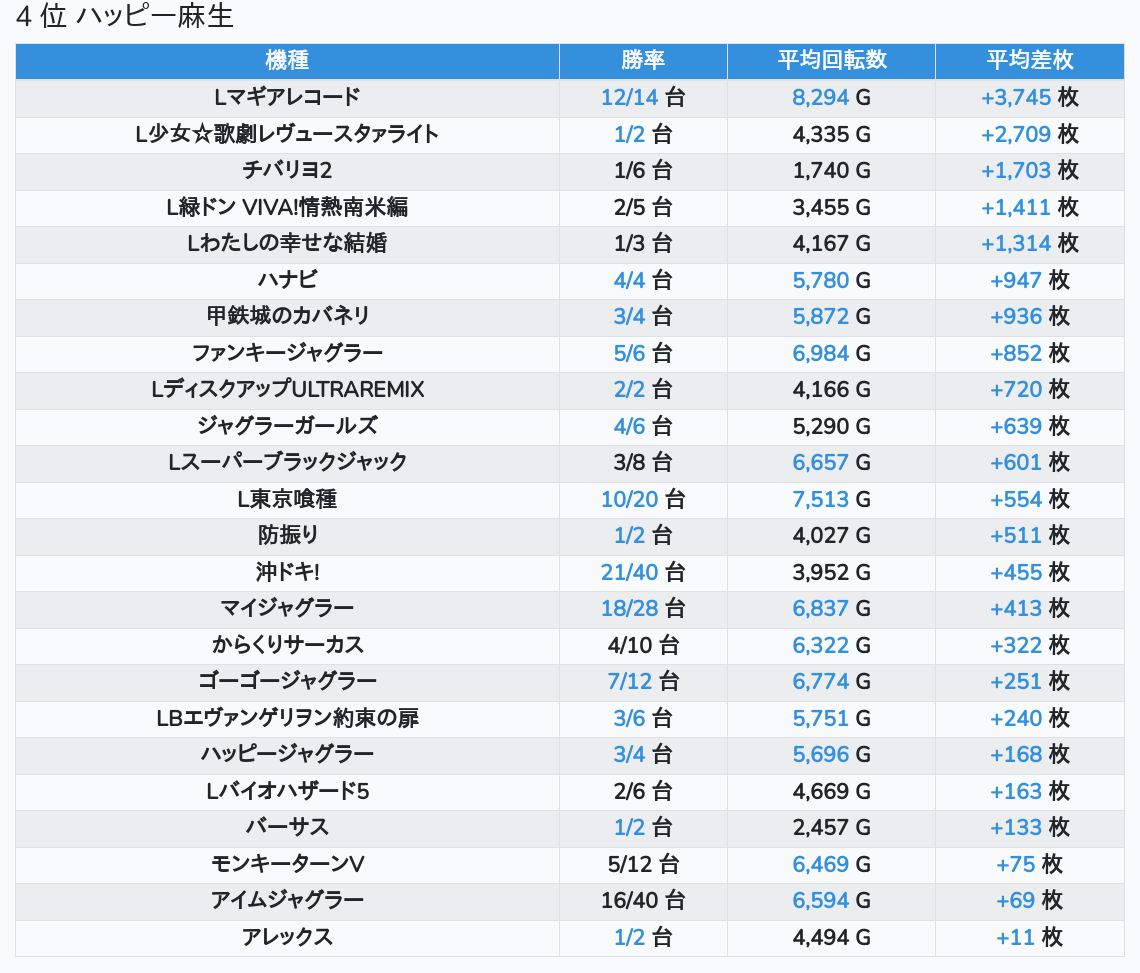Click win rate 1/3 台

click(643, 244)
